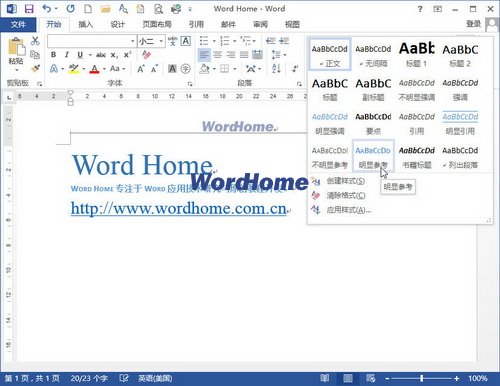This screenshot has width=500, height=386.
Task: Open the Font dialog launcher
Action: [190, 84]
